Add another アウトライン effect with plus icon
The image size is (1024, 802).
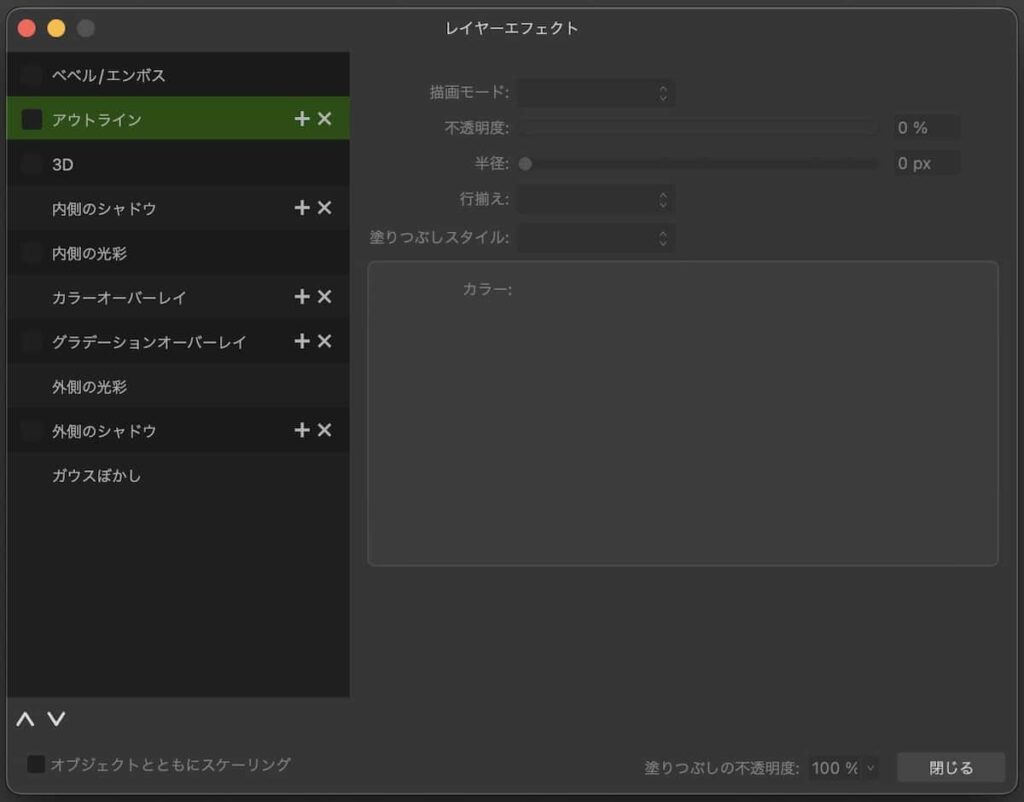302,119
